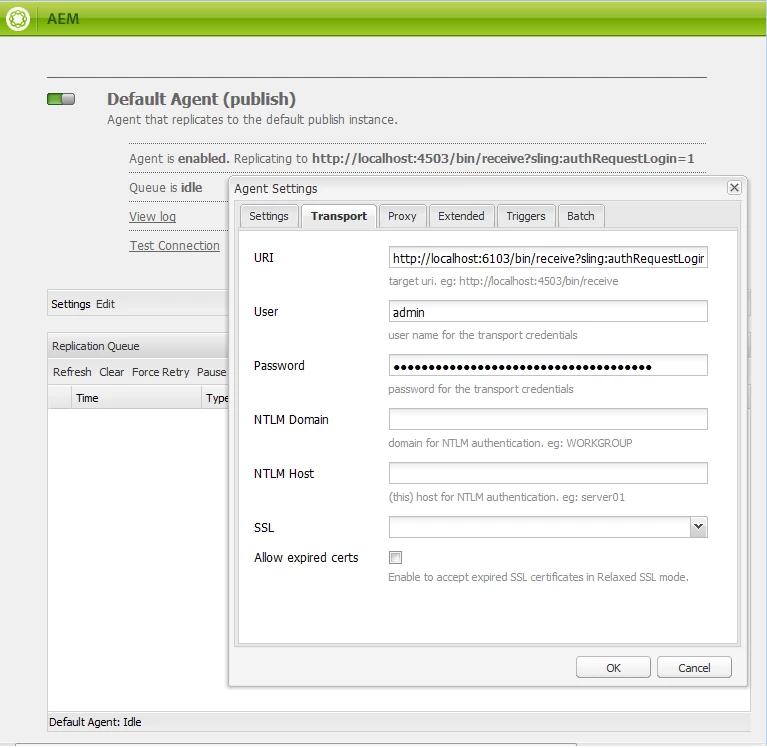Open the Batch tab

[x=581, y=216]
